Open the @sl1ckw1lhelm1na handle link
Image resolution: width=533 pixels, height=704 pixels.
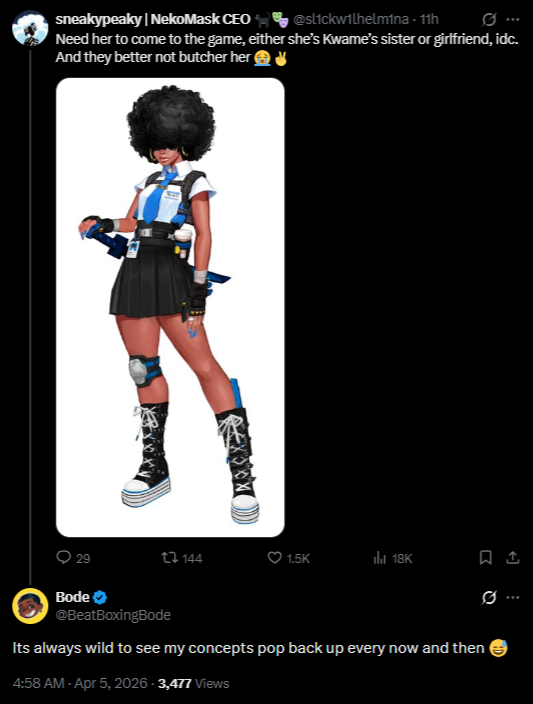pyautogui.click(x=351, y=19)
